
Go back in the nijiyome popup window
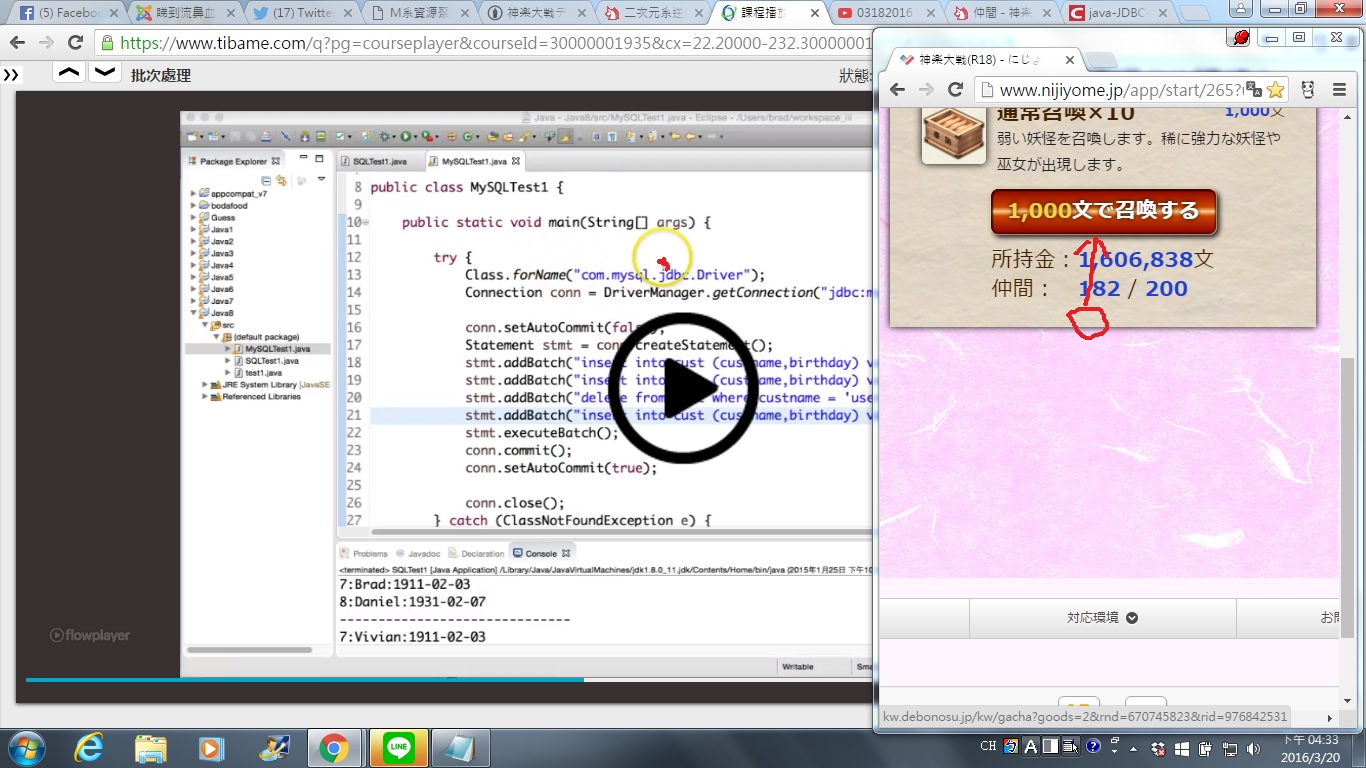pos(897,90)
